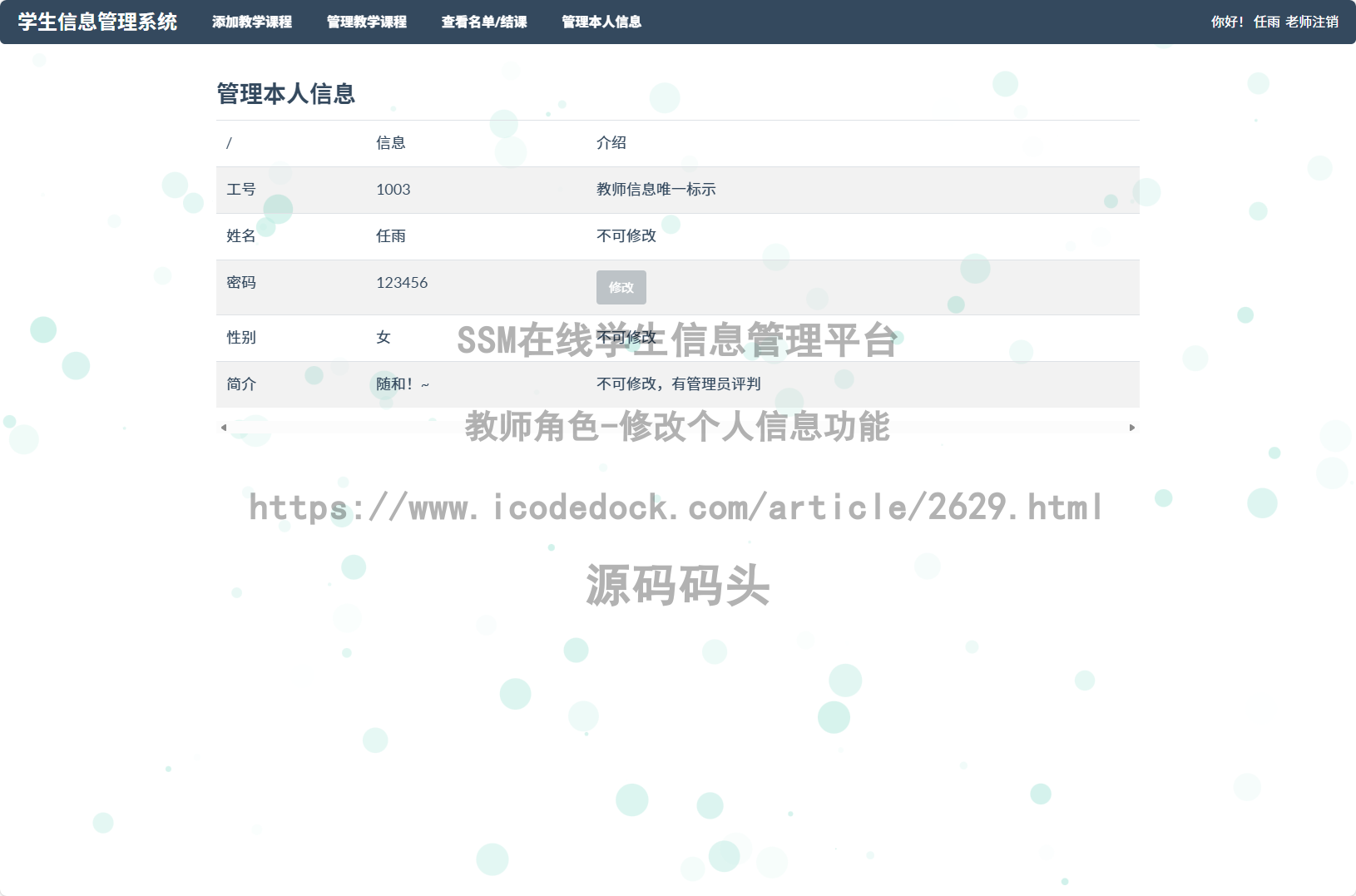Click the left scroll arrow below the table
The height and width of the screenshot is (896, 1356).
pos(222,427)
